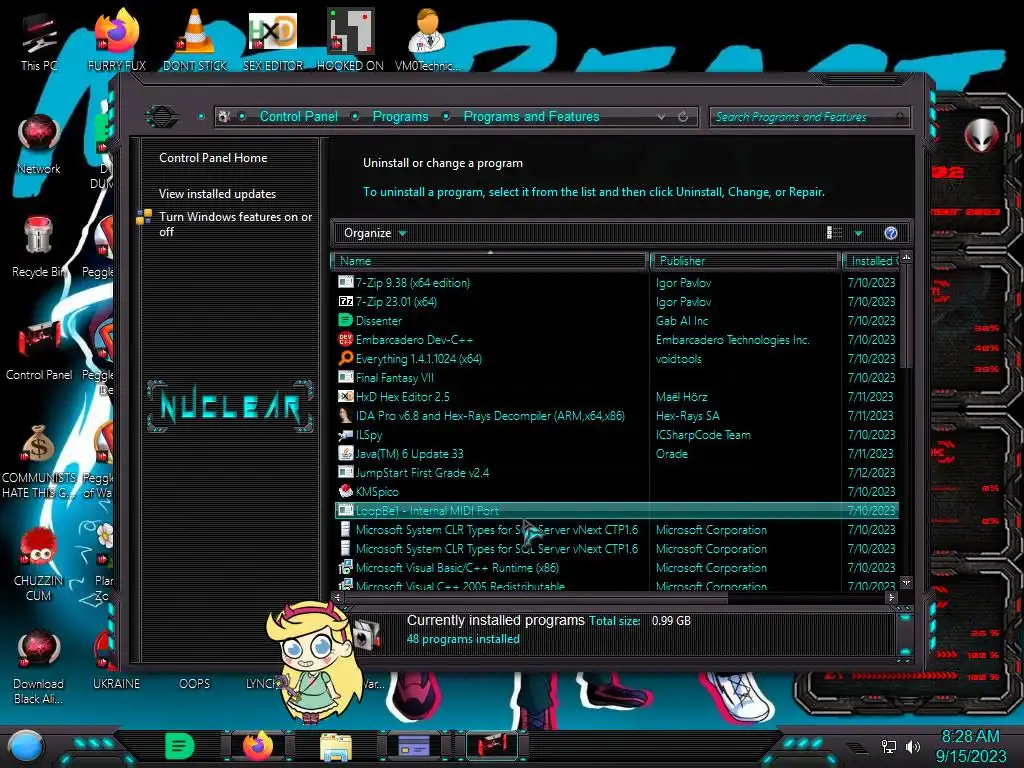Click the horizontal scrollbar of the program list
1024x768 pixels.
(x=536, y=597)
